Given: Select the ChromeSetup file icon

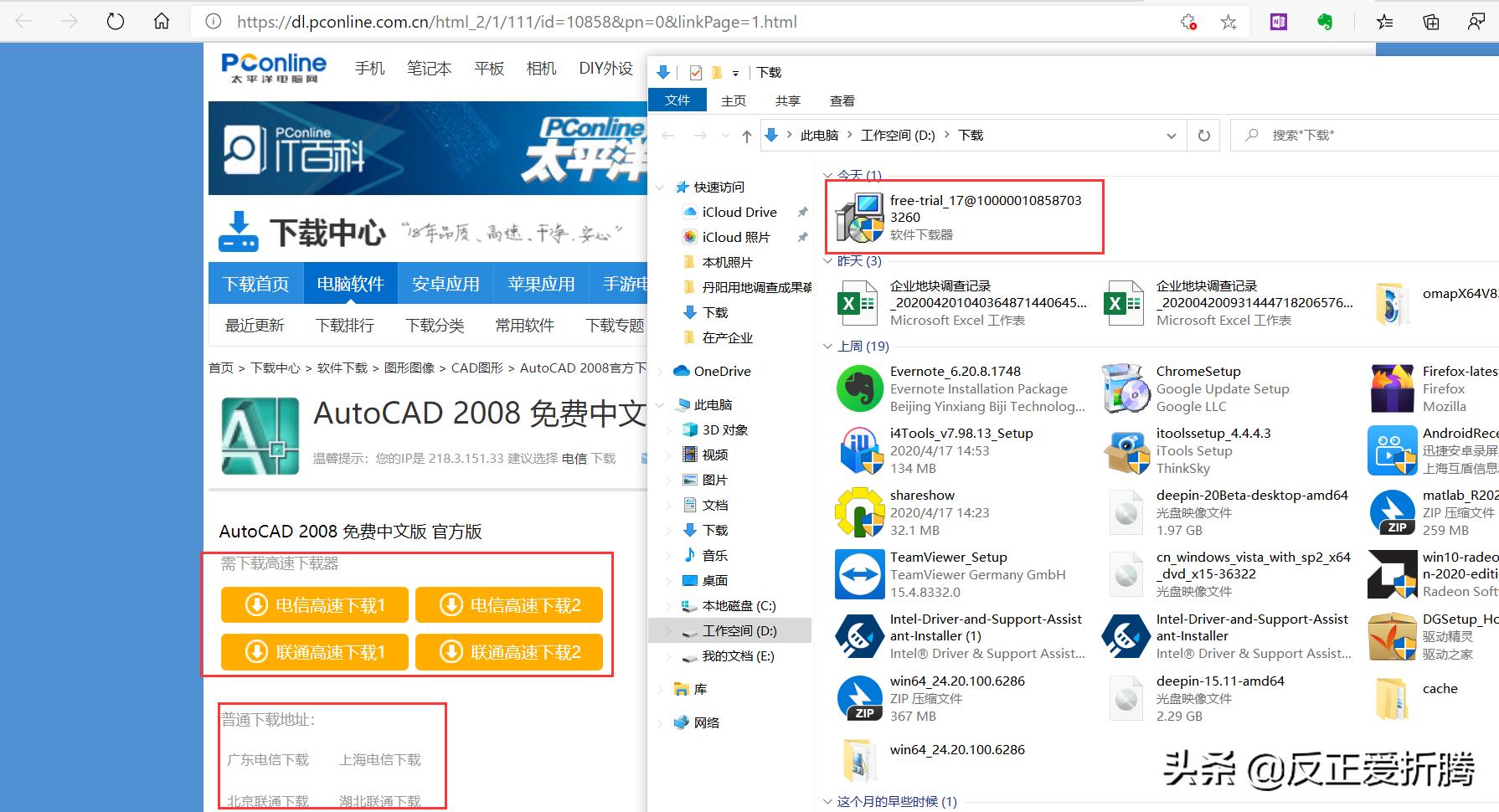Looking at the screenshot, I should point(1126,389).
